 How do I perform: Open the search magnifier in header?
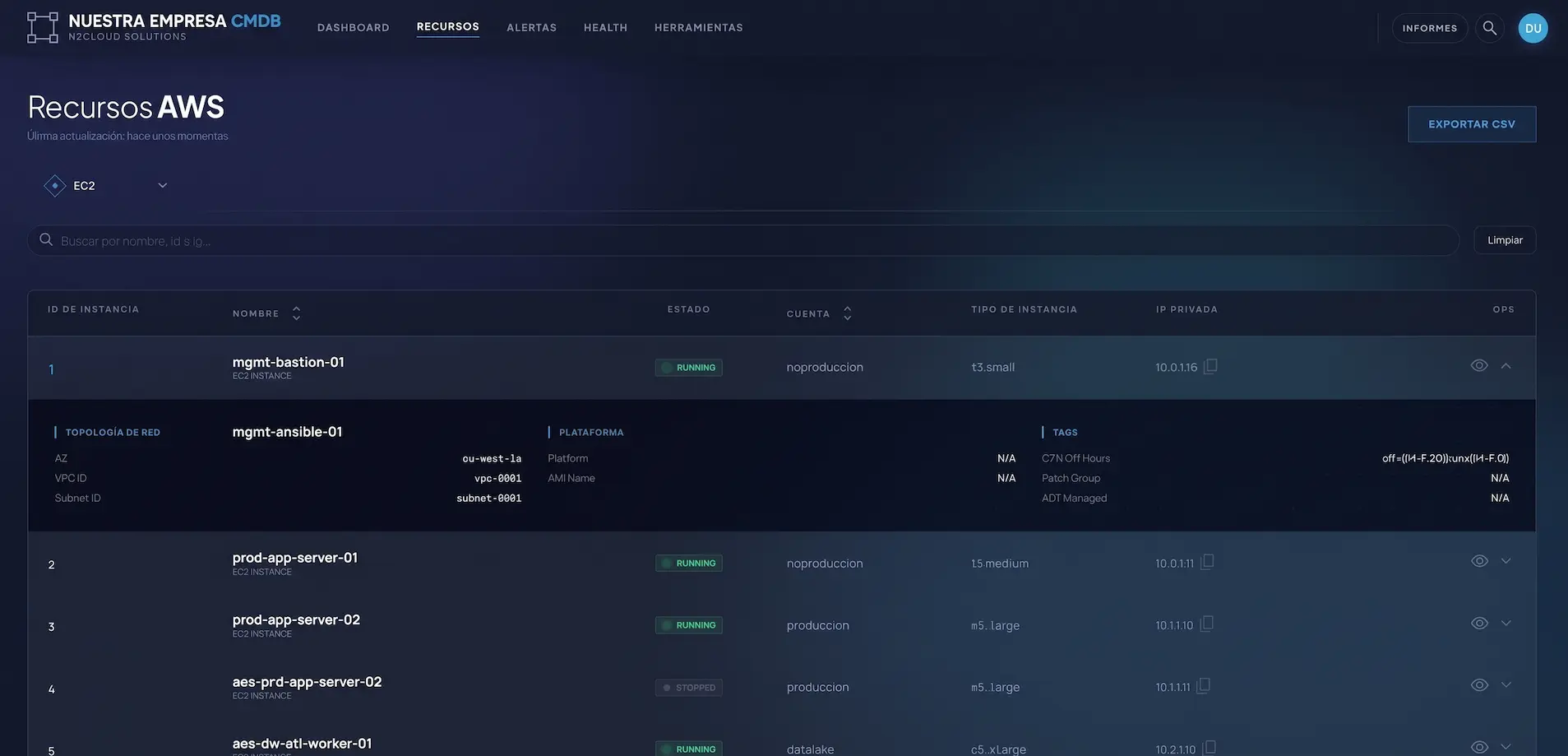point(1489,28)
